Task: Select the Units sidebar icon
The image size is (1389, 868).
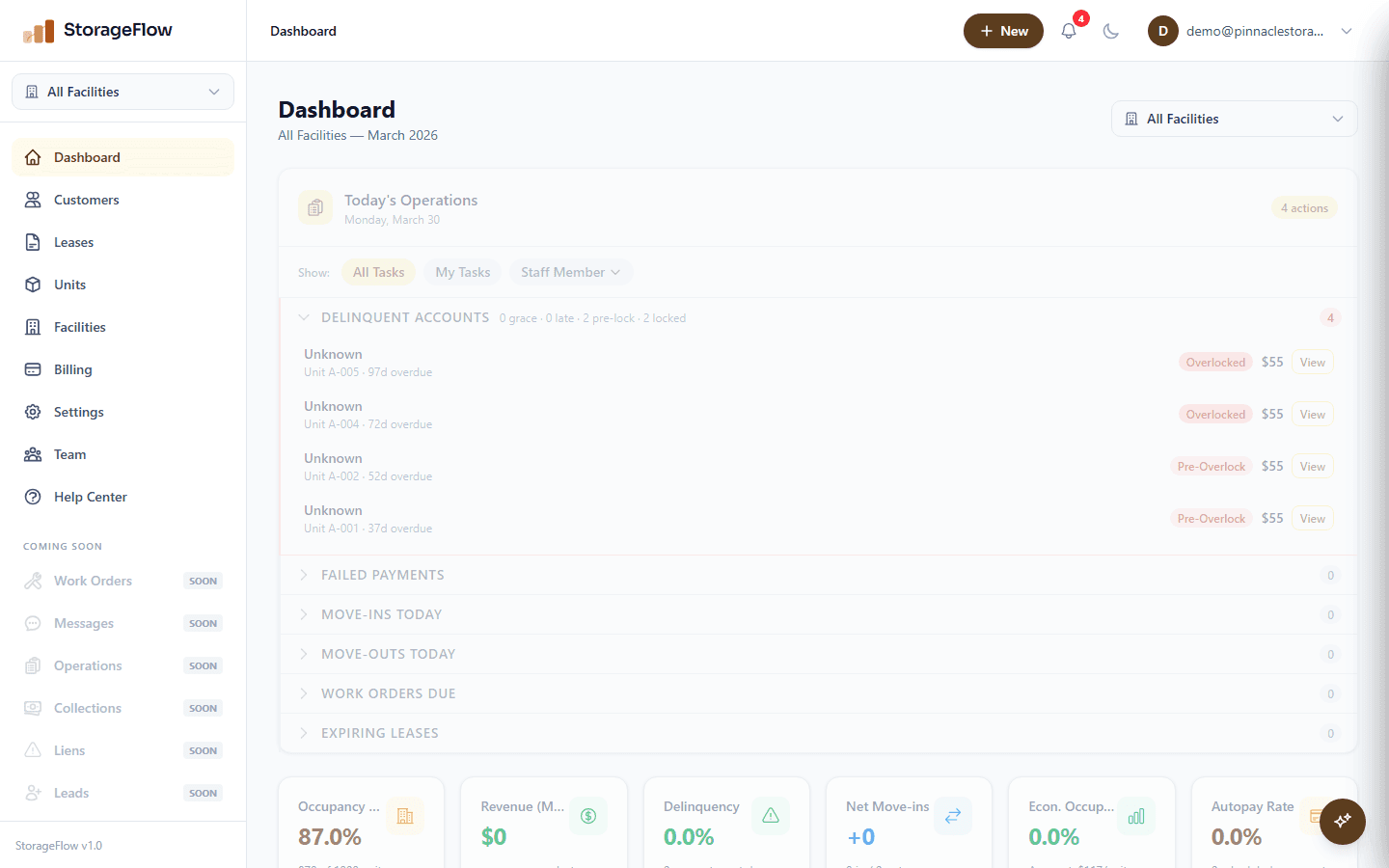Action: click(x=34, y=284)
